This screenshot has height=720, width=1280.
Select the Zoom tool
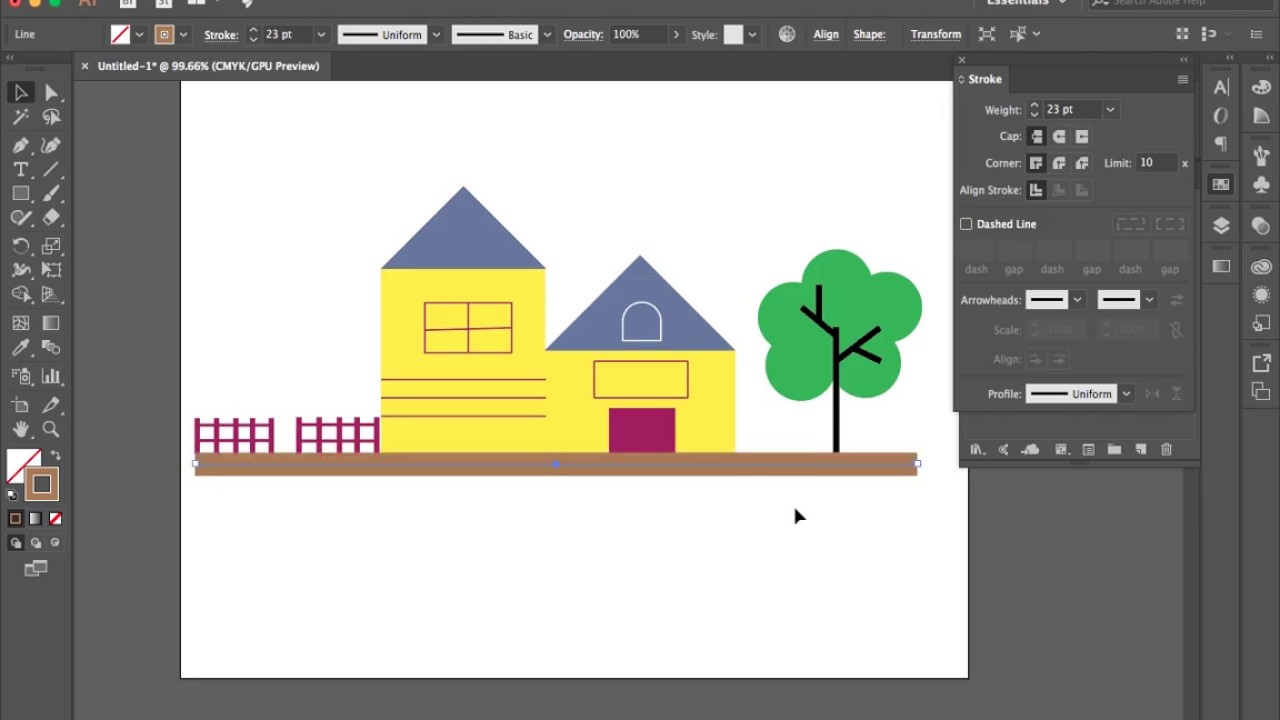[x=52, y=429]
